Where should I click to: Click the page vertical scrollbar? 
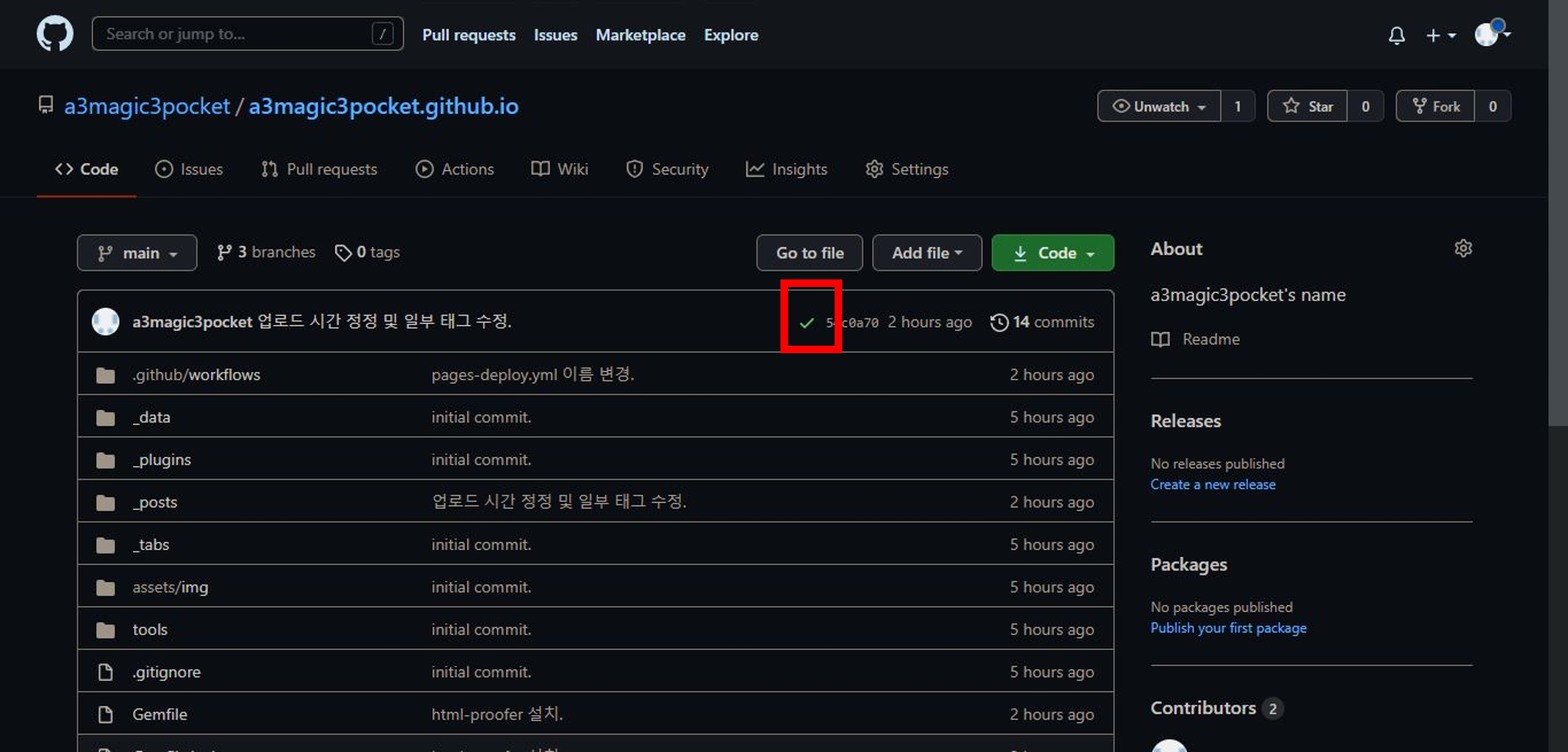[x=1558, y=213]
